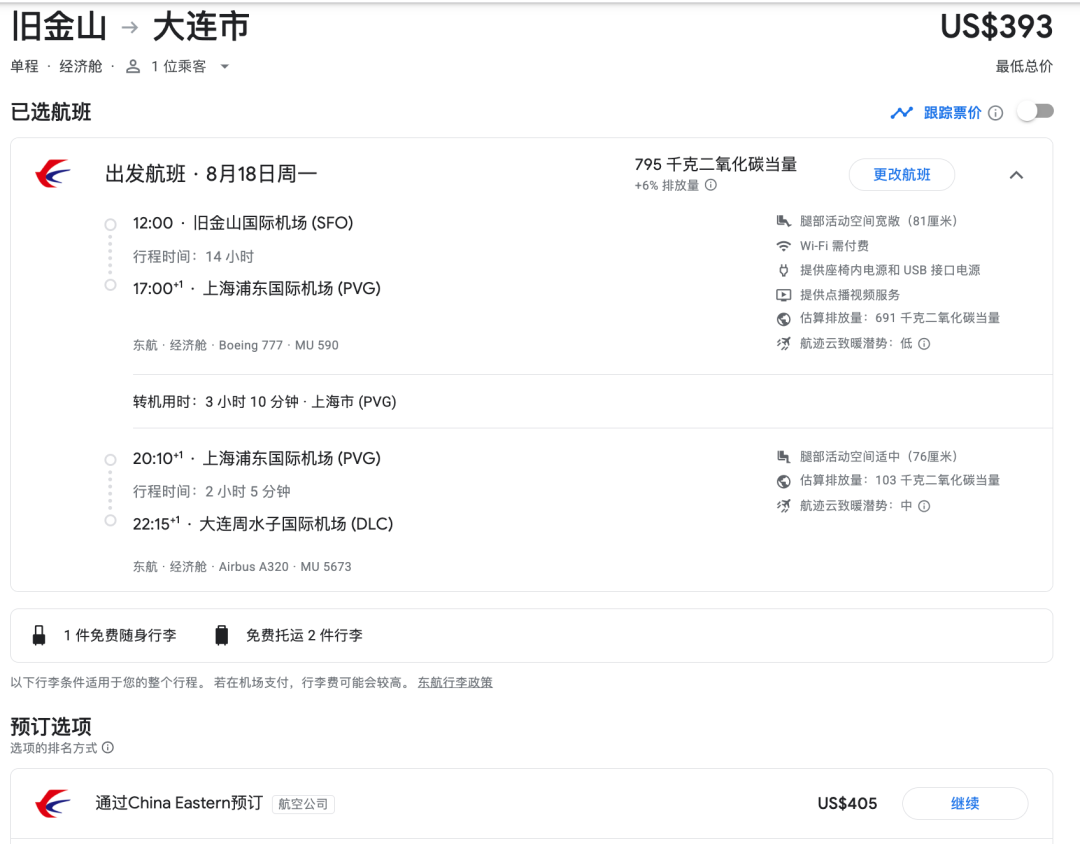Click the carry-on baggage icon
This screenshot has width=1080, height=844.
40,635
